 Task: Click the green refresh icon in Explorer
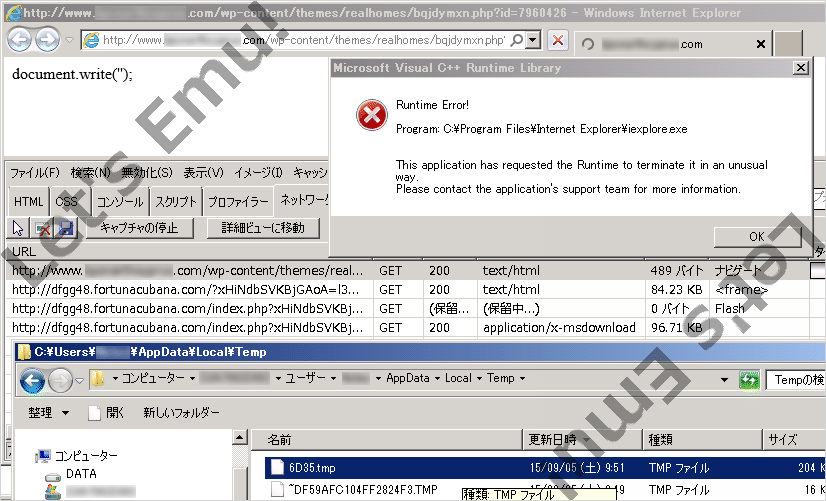(749, 380)
